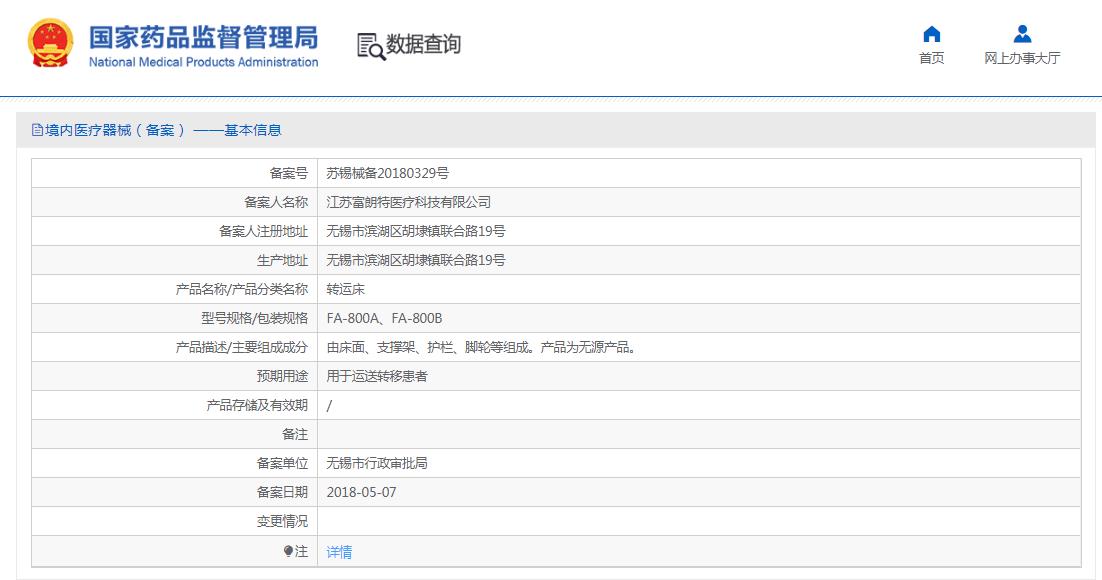The height and width of the screenshot is (580, 1102).
Task: Select registered address in 备案人注册地址 row
Action: [415, 231]
